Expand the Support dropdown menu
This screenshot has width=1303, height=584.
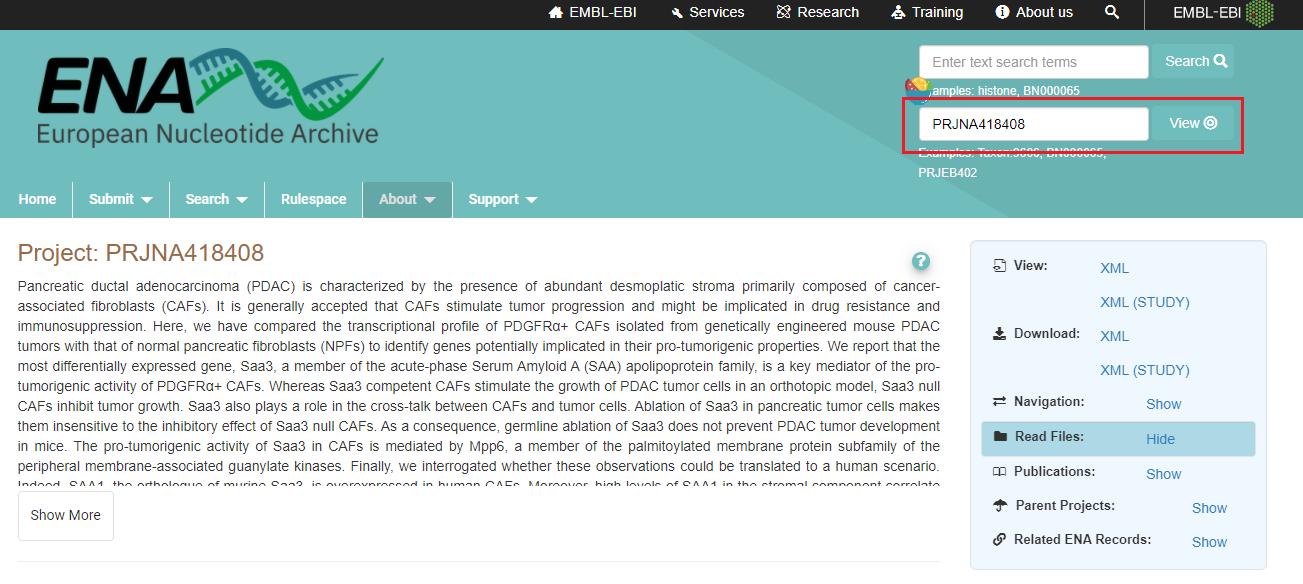503,199
